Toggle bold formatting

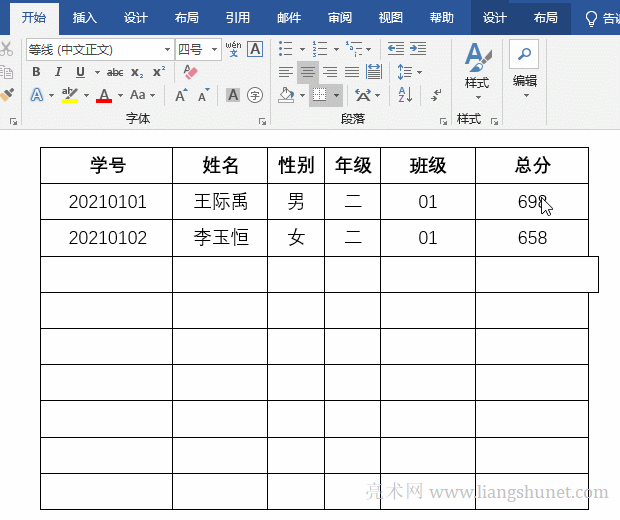(36, 72)
